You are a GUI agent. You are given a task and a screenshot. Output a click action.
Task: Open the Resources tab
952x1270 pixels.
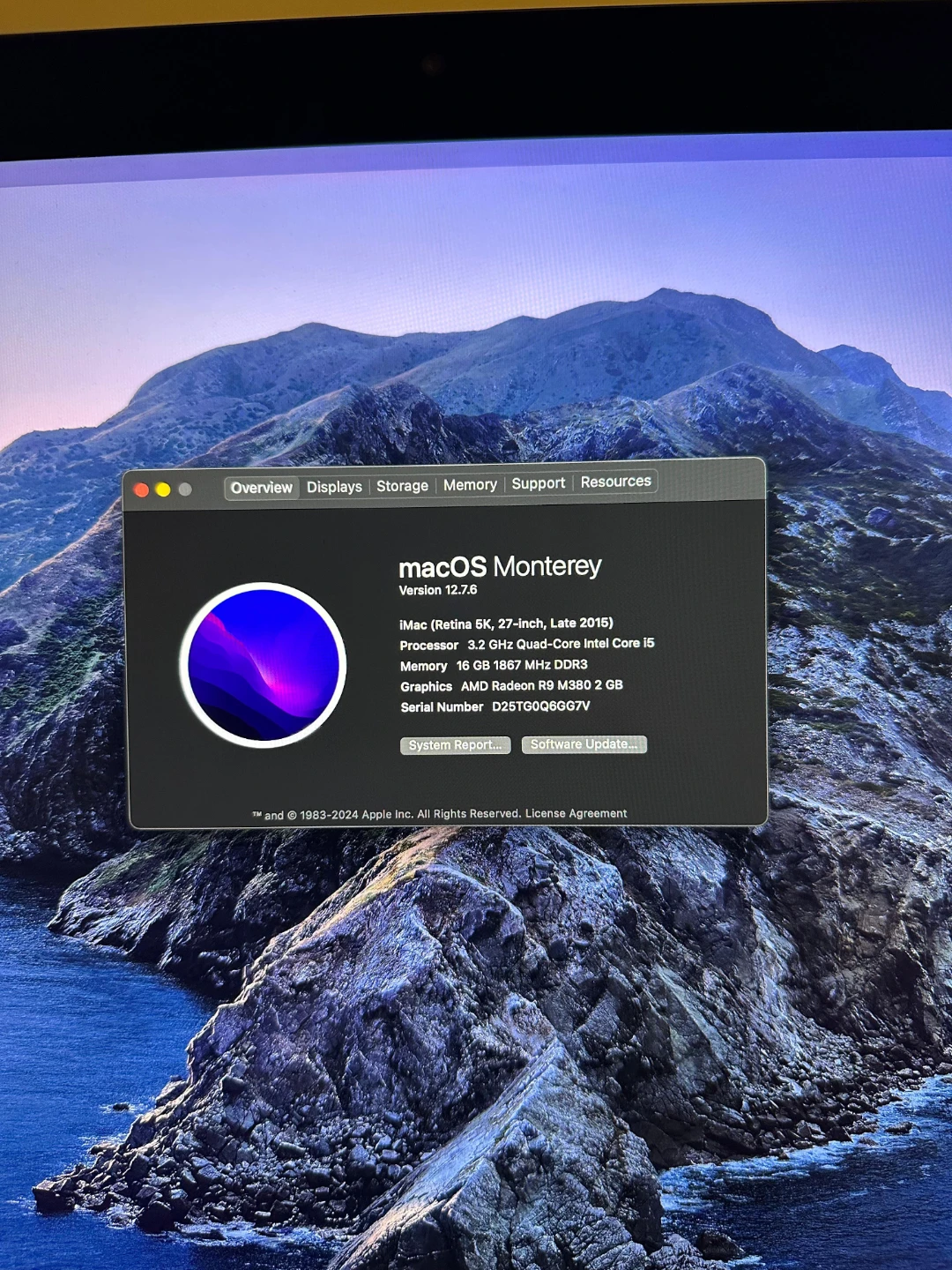point(615,482)
